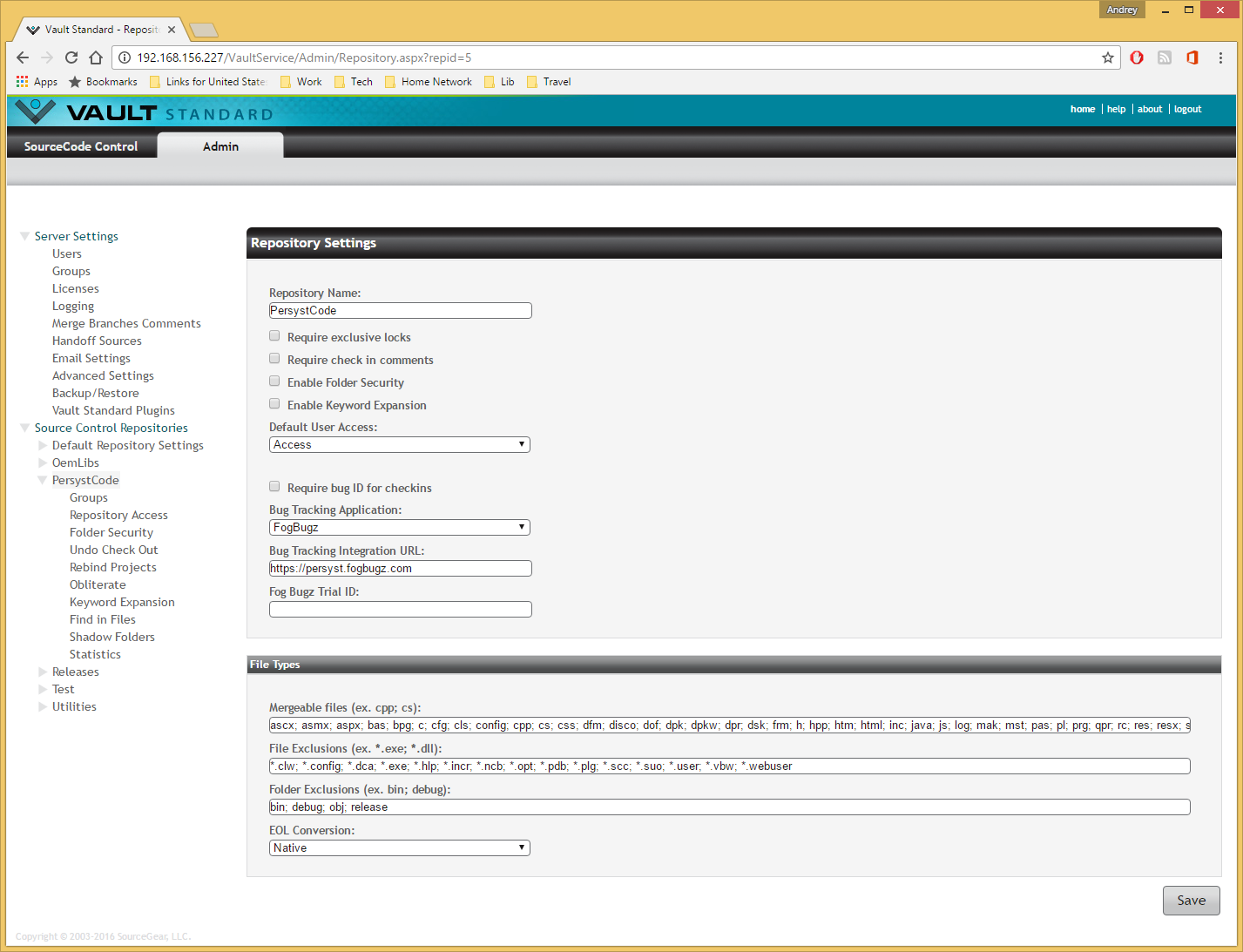Screen dimensions: 1243x952
Task: Select the Admin tab
Action: [220, 146]
